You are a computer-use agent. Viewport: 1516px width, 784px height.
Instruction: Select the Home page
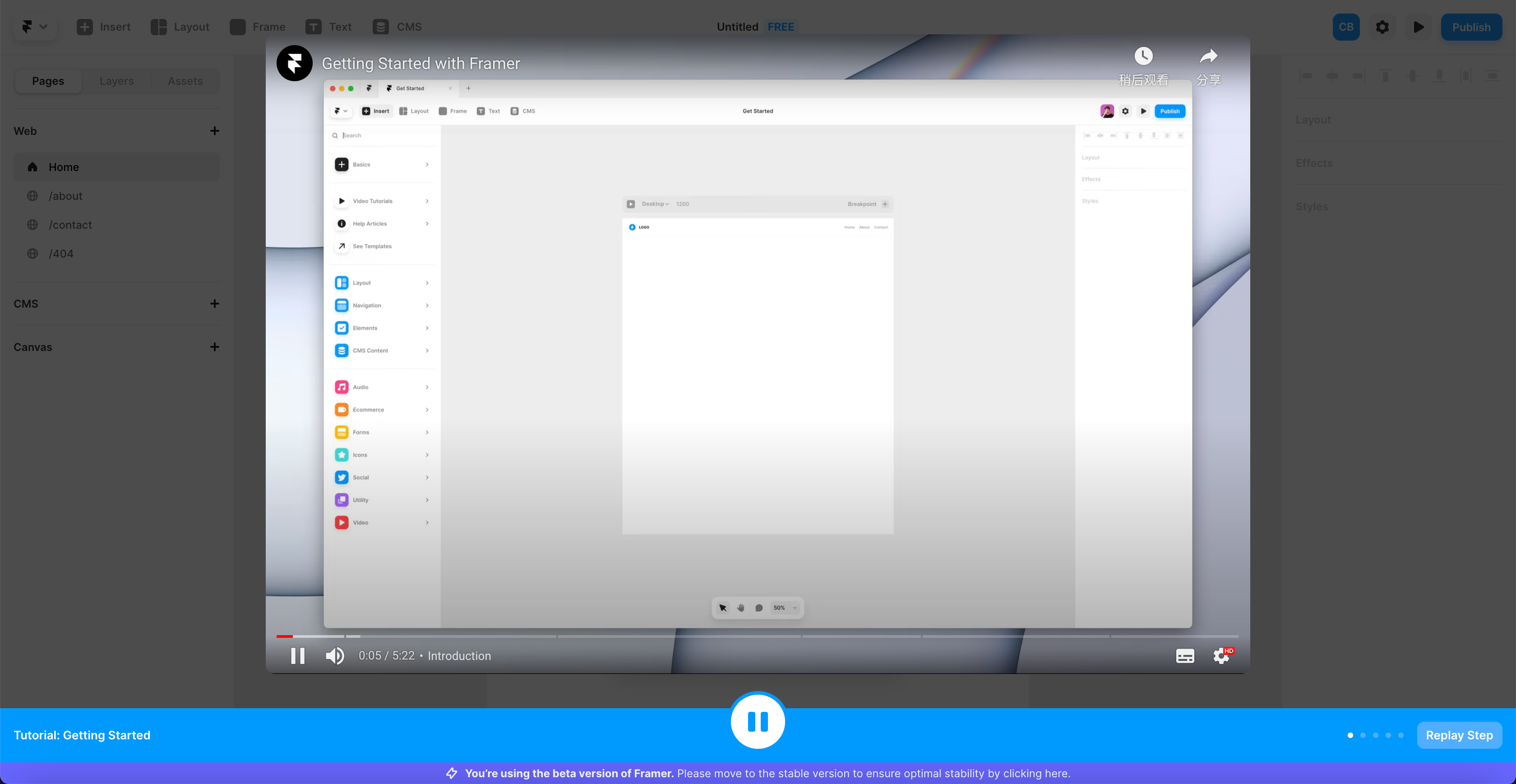coord(116,167)
